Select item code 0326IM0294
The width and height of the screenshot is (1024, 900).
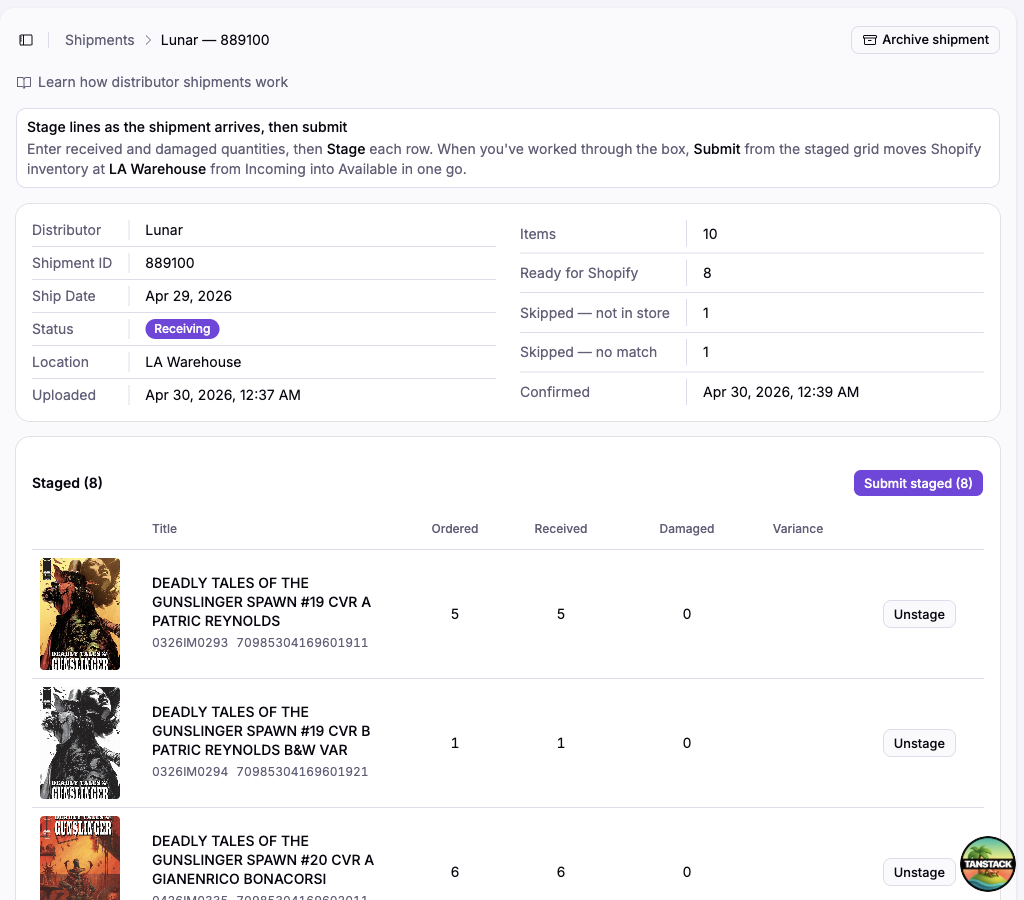point(190,771)
